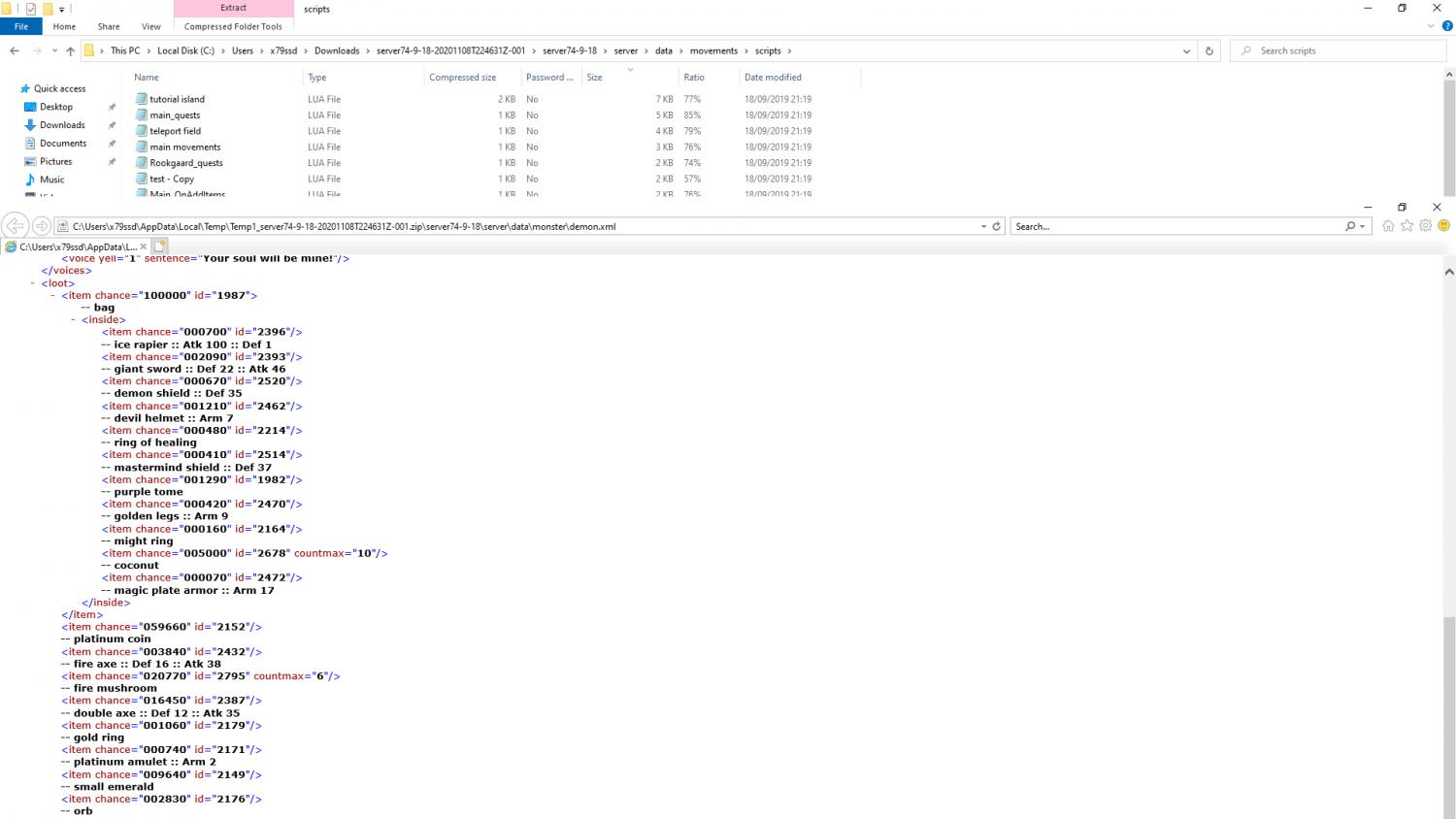
Task: Open the IE search provider dropdown
Action: tap(1363, 226)
